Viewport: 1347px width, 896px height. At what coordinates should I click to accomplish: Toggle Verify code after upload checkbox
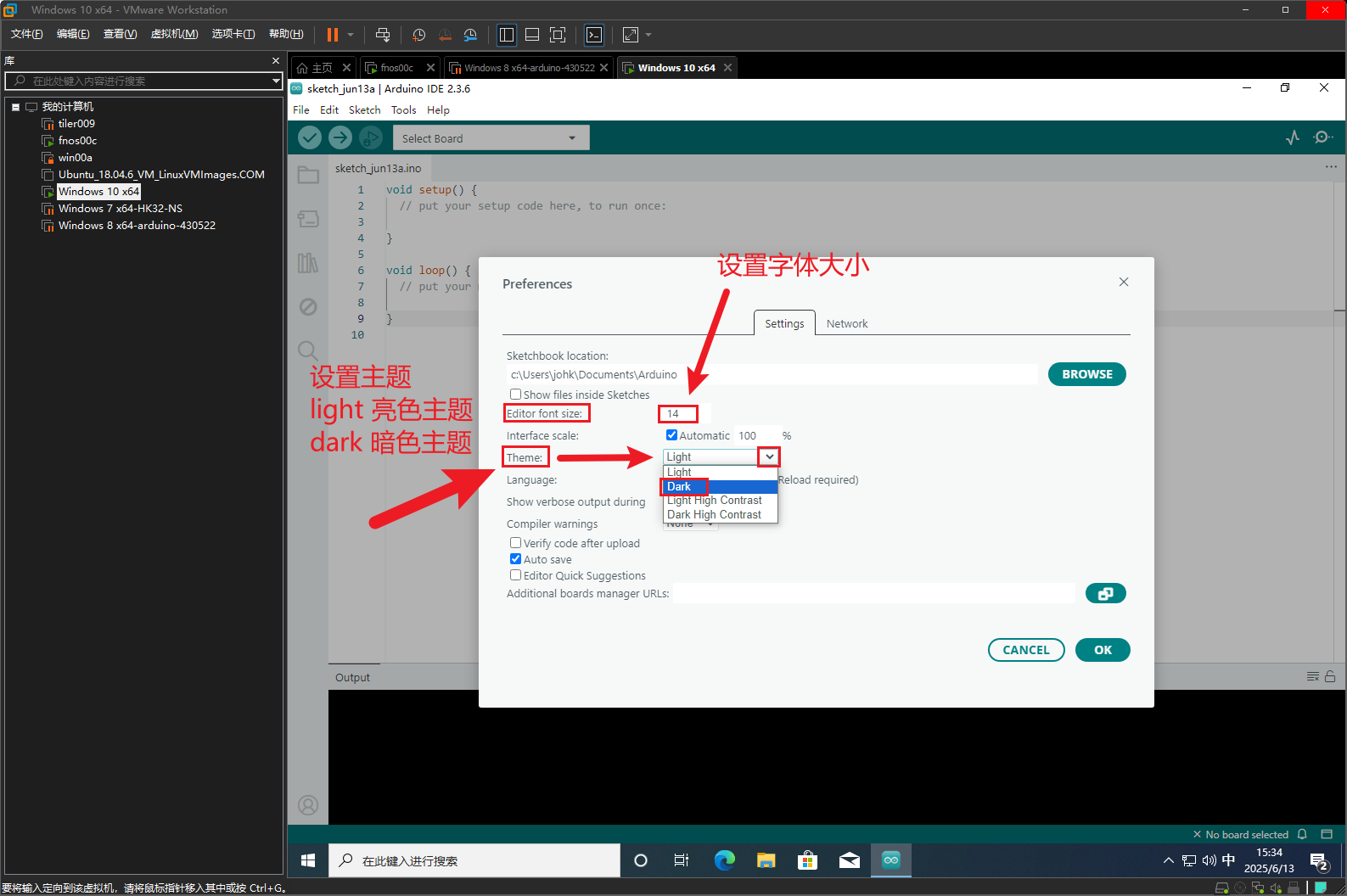(x=515, y=542)
